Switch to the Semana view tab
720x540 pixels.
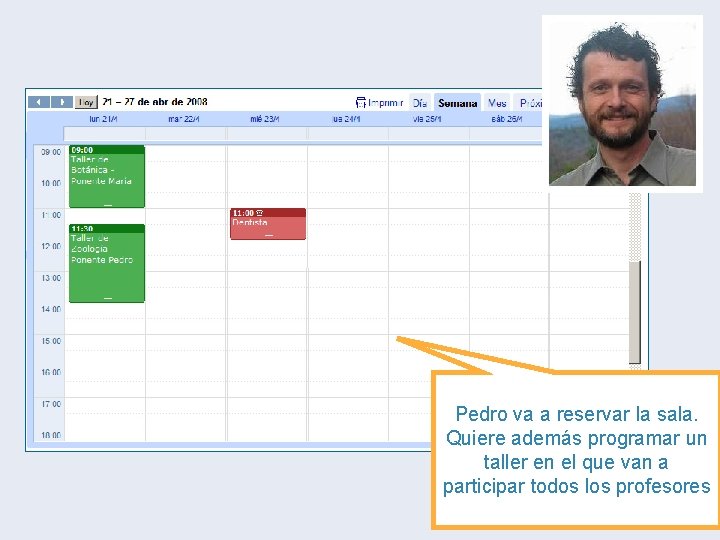click(457, 103)
